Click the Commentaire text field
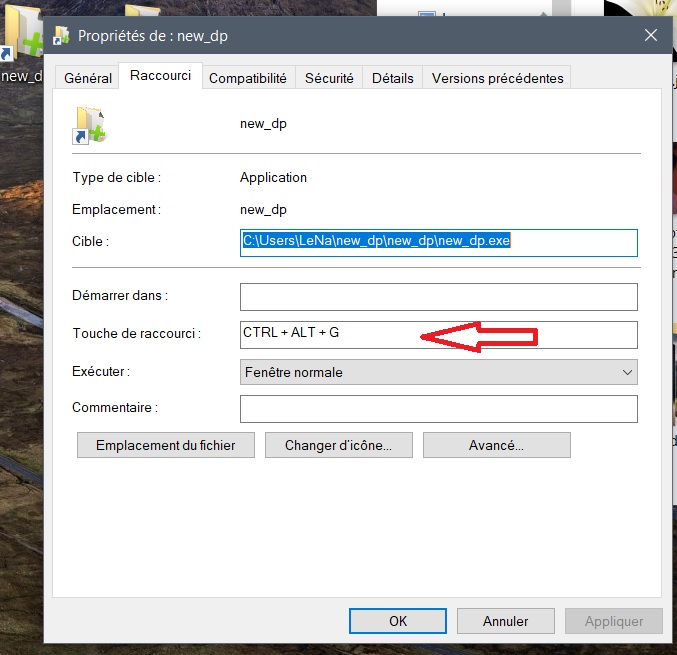The height and width of the screenshot is (655, 677). tap(438, 409)
